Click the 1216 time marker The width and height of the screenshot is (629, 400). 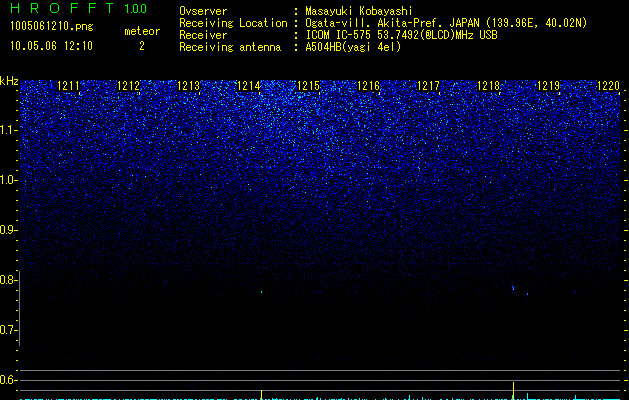[x=368, y=86]
